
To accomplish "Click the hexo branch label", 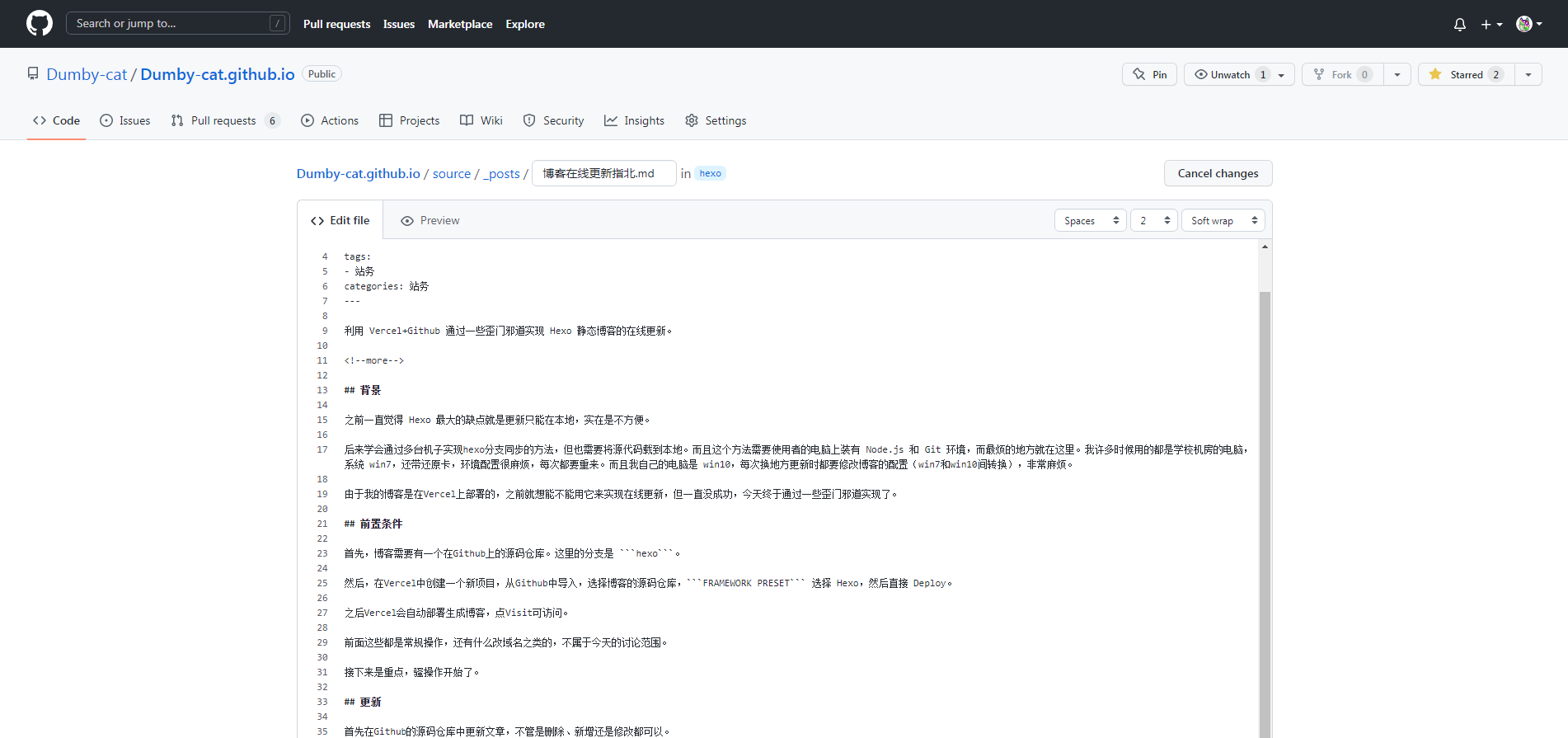I will click(x=711, y=173).
